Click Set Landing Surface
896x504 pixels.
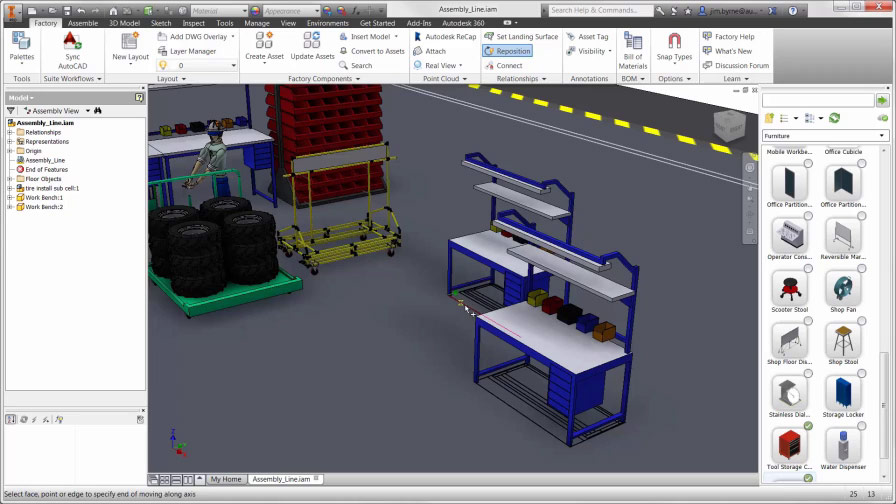pos(521,37)
